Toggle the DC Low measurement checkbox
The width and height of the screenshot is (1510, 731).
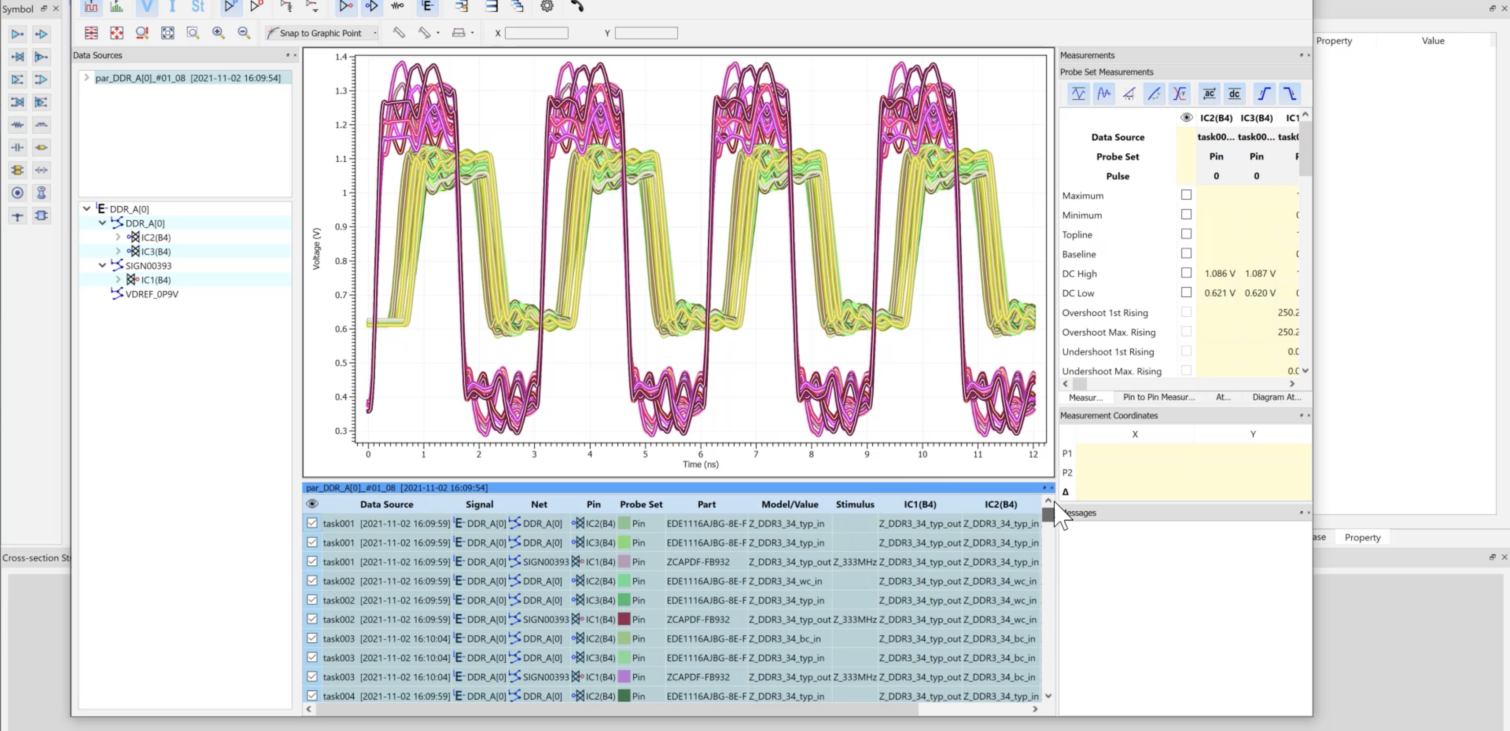tap(1186, 293)
